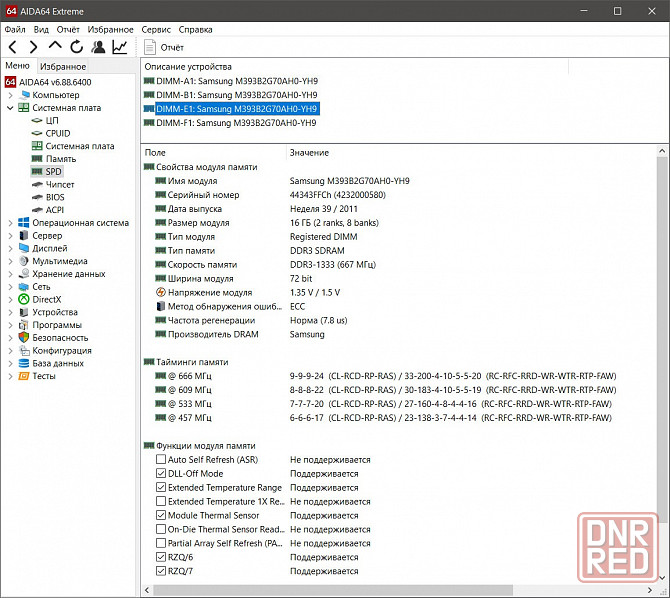Switch to the Избранное sidebar tab
The height and width of the screenshot is (598, 670).
click(63, 67)
